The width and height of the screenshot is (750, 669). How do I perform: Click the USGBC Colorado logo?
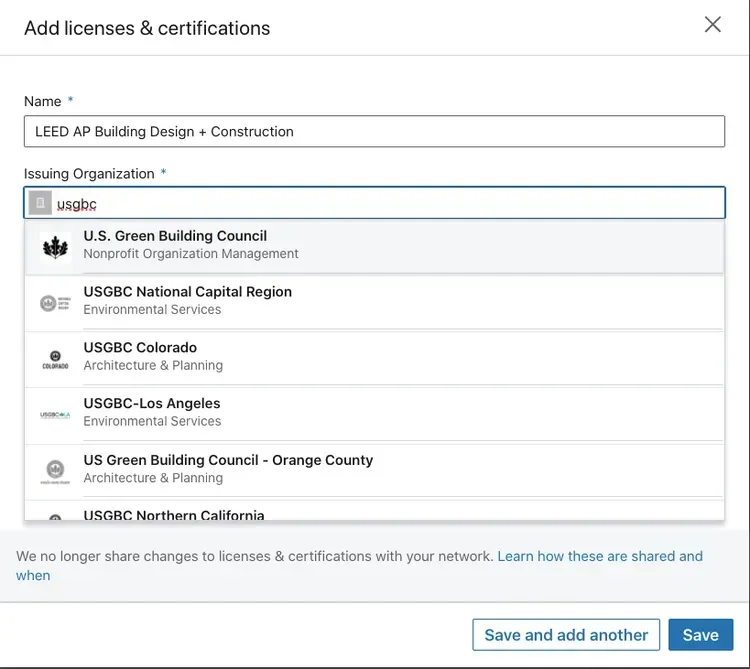[55, 360]
